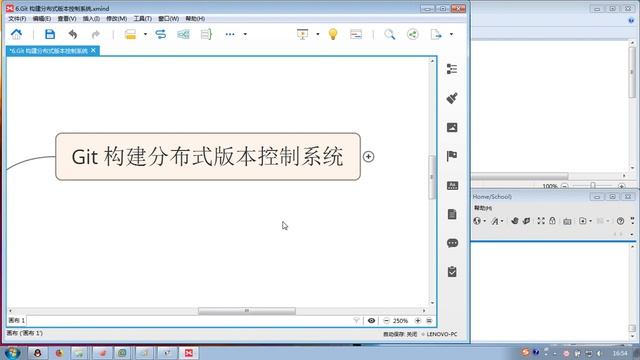Viewport: 640px width, 360px height.
Task: Open 帮助(H) menu in the Home/School window
Action: click(x=483, y=208)
